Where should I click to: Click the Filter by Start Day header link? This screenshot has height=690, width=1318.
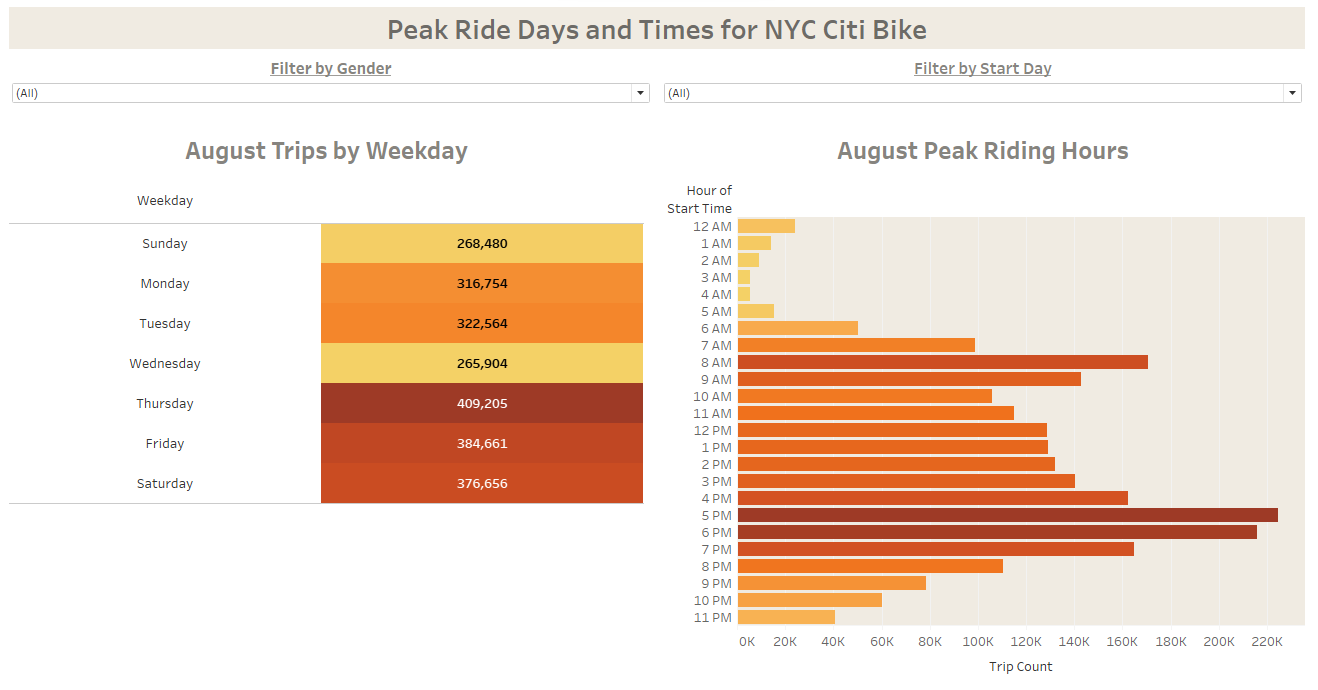click(981, 68)
